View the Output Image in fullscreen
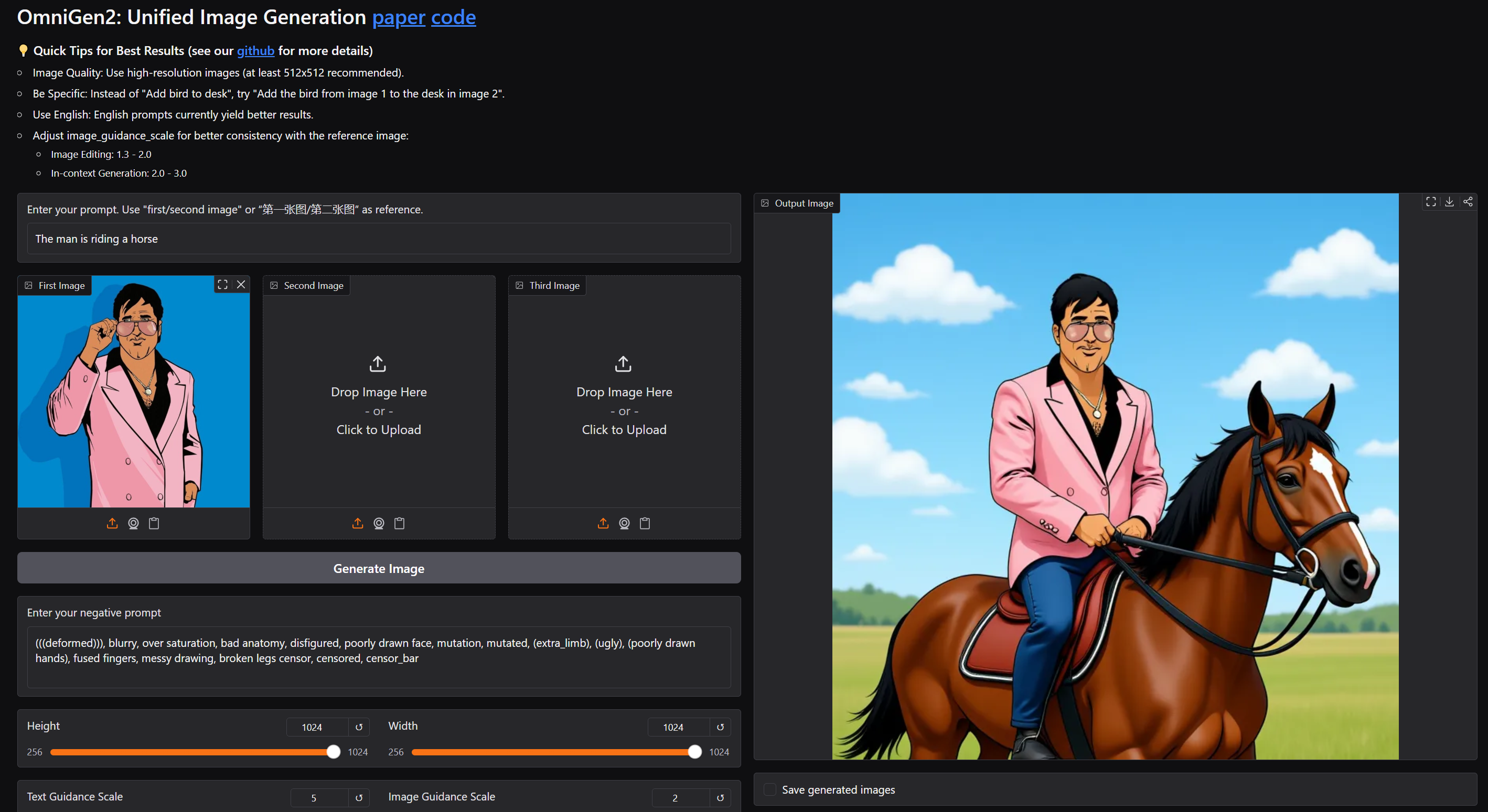Viewport: 1488px width, 812px height. (1431, 201)
